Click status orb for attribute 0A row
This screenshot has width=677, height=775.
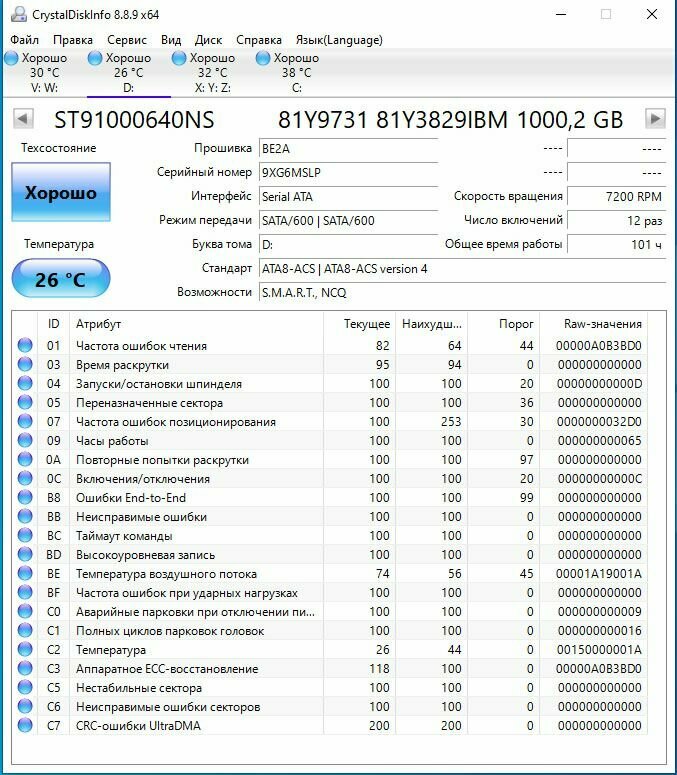coord(25,459)
